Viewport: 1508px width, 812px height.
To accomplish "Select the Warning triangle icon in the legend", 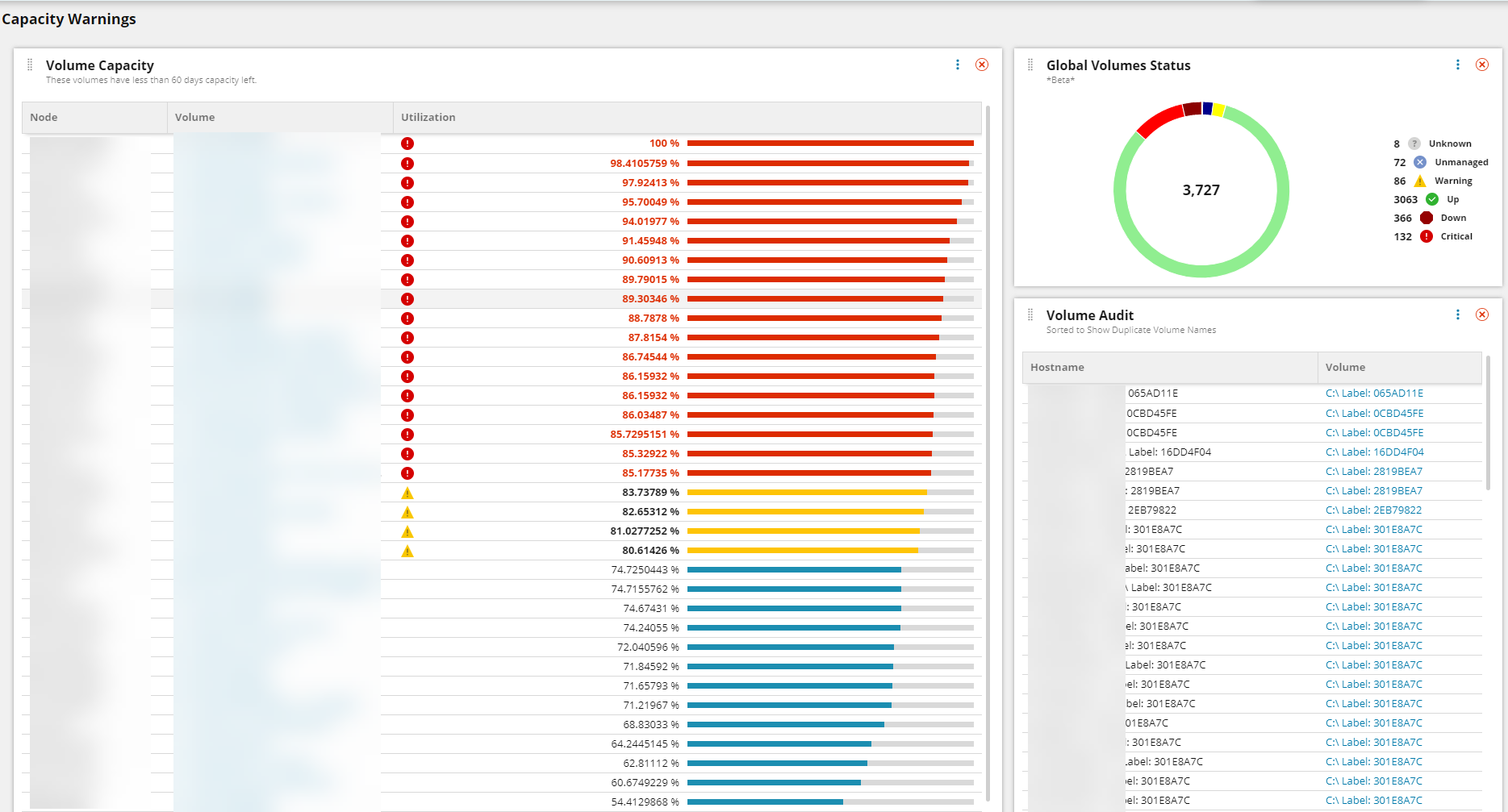I will tap(1419, 181).
